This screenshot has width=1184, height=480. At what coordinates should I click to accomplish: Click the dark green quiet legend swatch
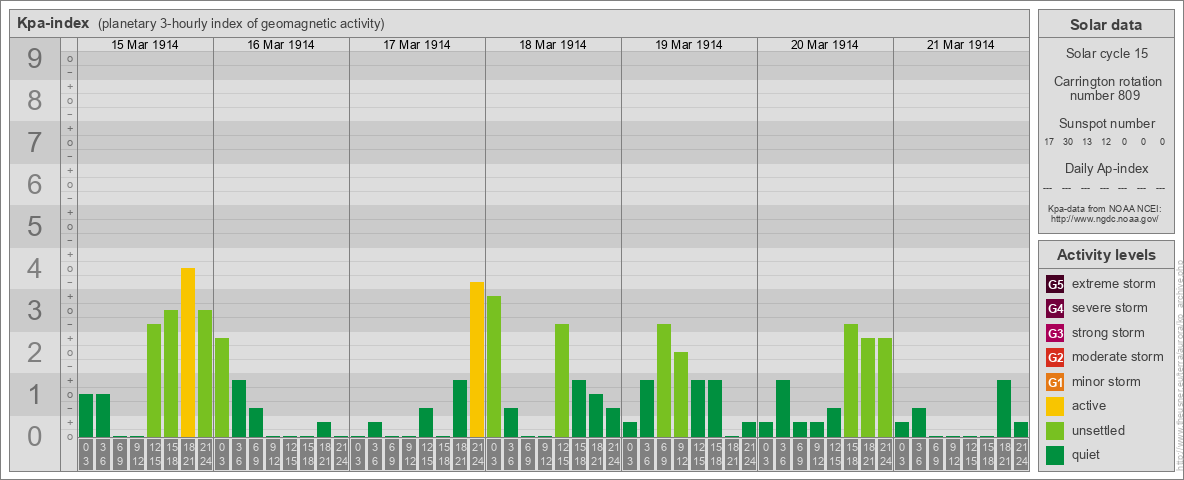click(1055, 455)
